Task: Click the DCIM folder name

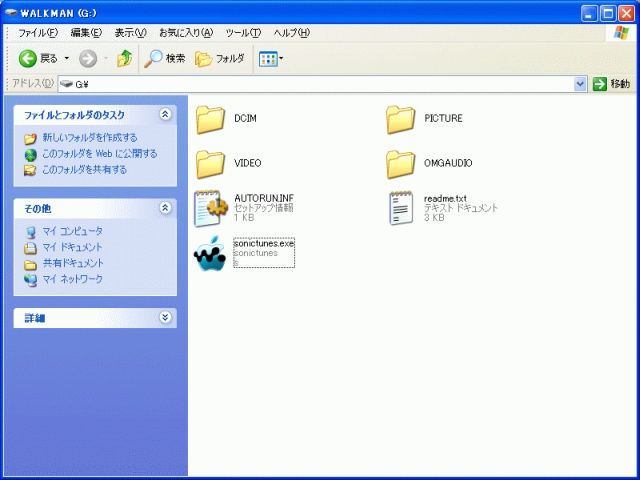Action: [245, 118]
